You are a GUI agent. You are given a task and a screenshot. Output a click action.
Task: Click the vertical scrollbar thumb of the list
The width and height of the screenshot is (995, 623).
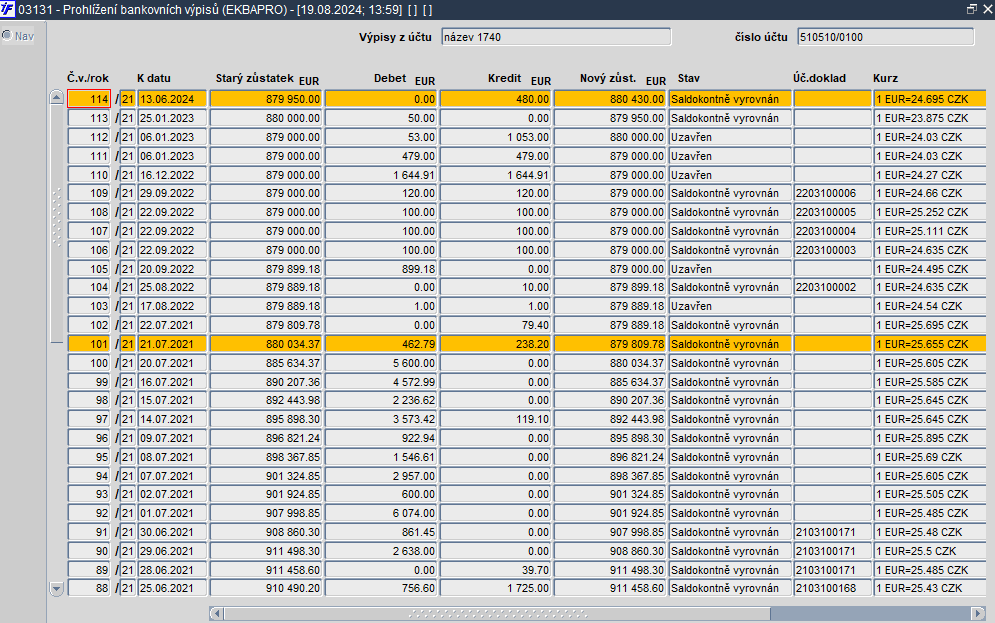(x=56, y=222)
